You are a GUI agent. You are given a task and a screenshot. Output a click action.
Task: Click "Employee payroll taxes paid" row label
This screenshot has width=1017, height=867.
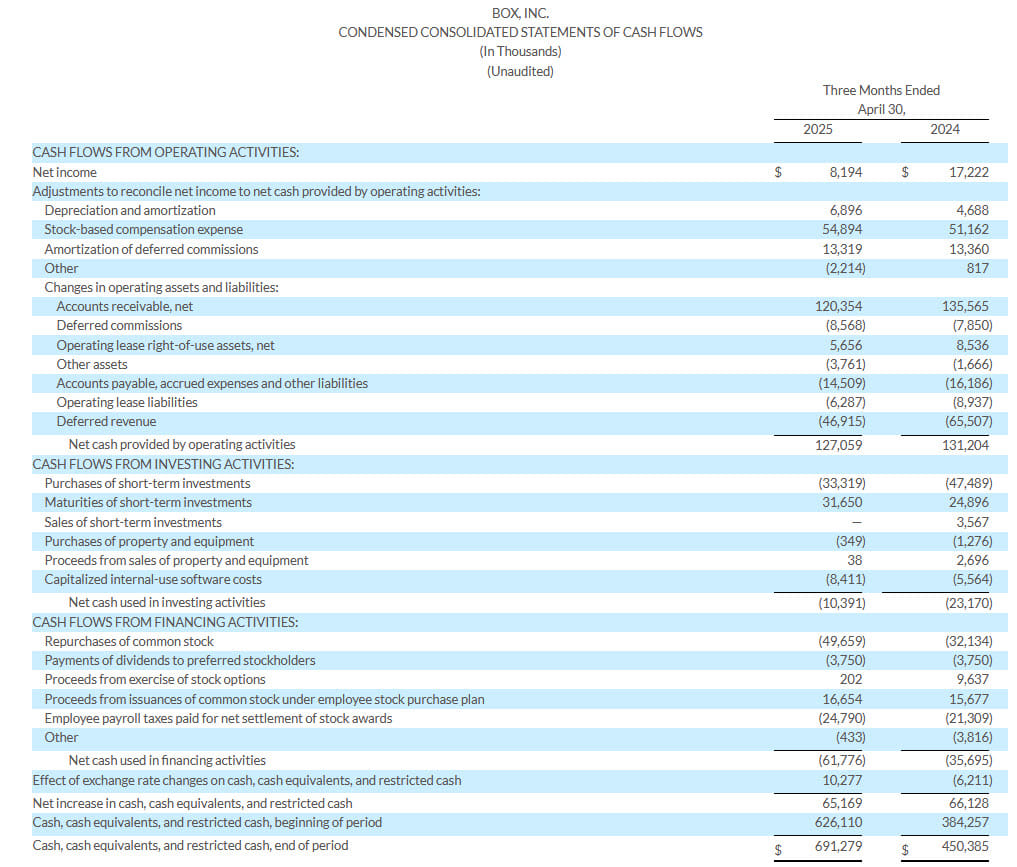coord(218,719)
